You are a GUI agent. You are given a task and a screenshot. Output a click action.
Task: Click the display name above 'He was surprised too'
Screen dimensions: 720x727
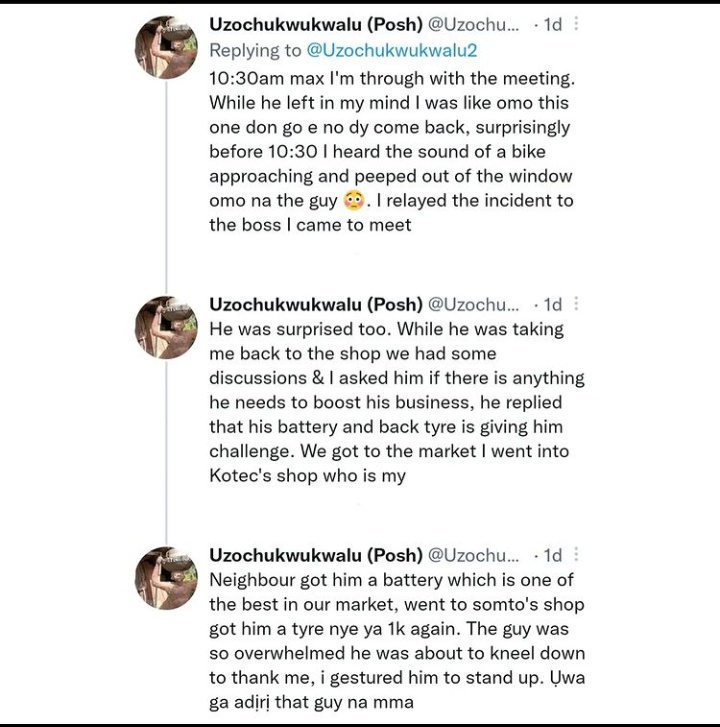314,304
